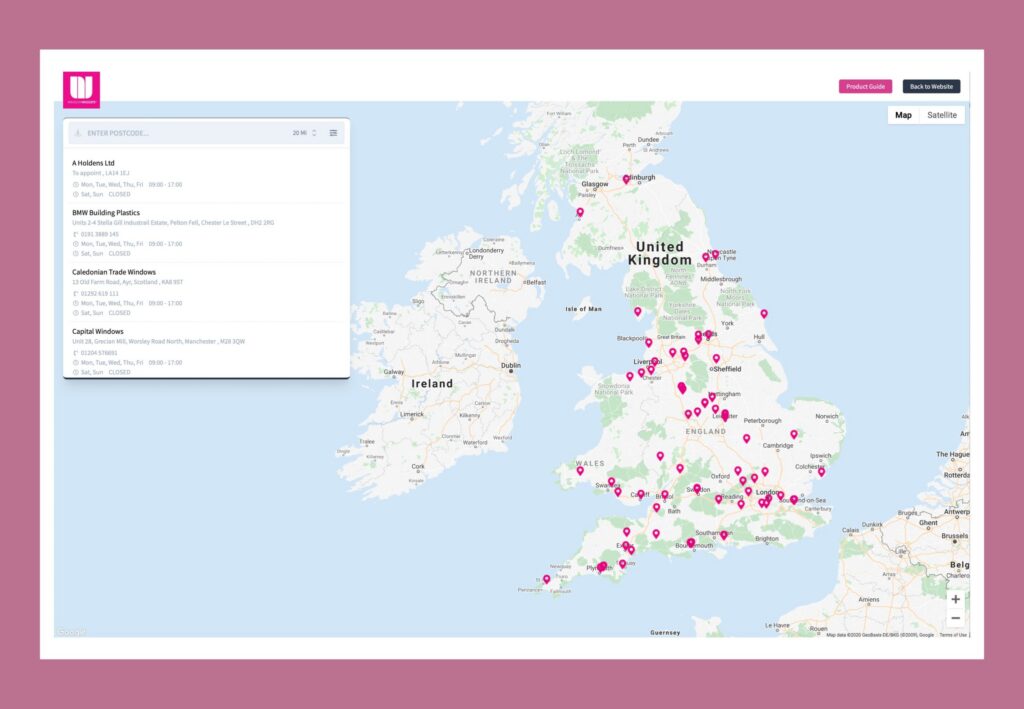Open the Caledonian Trade Windows listing
1024x709 pixels.
tap(114, 272)
